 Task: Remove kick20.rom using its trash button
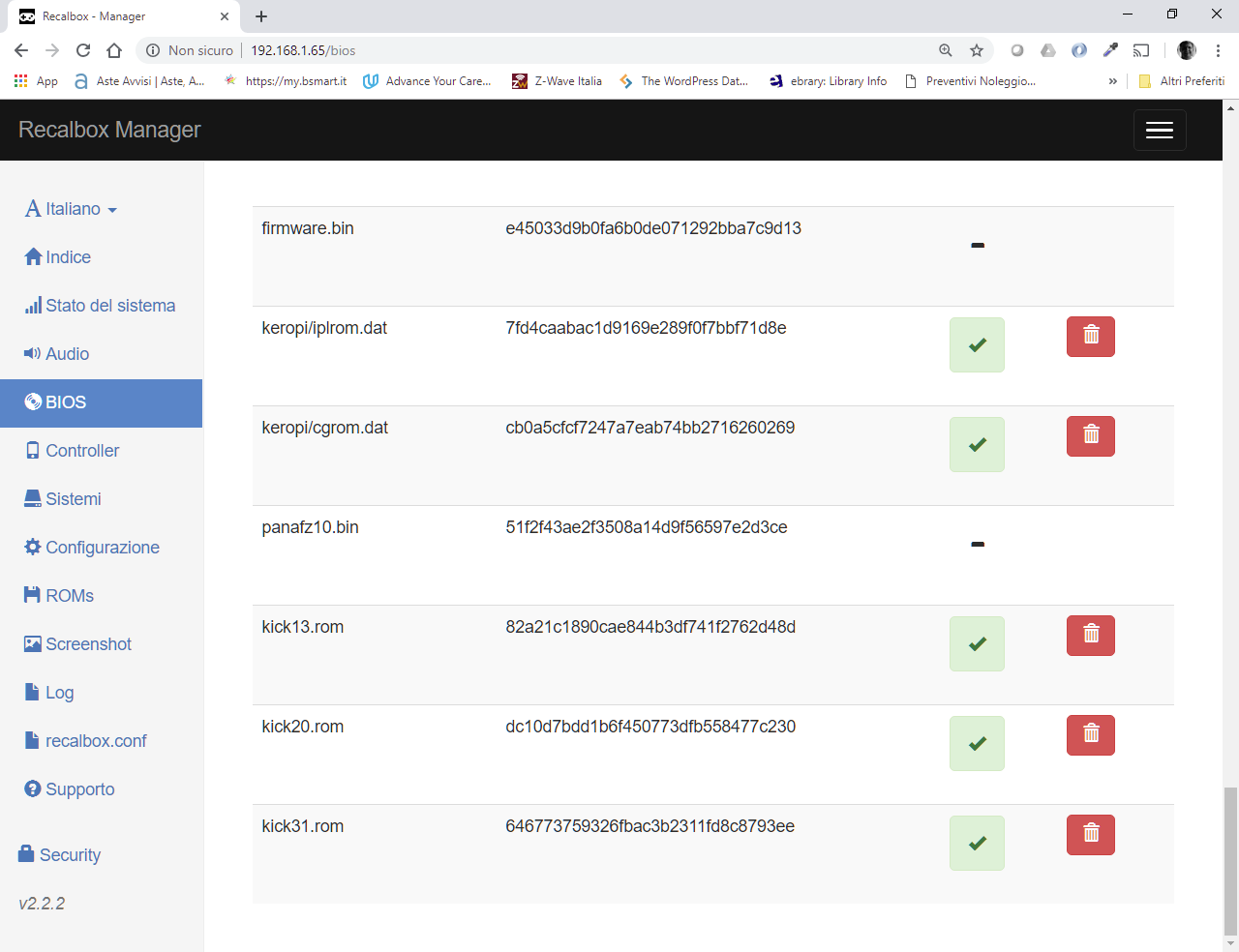pos(1091,735)
